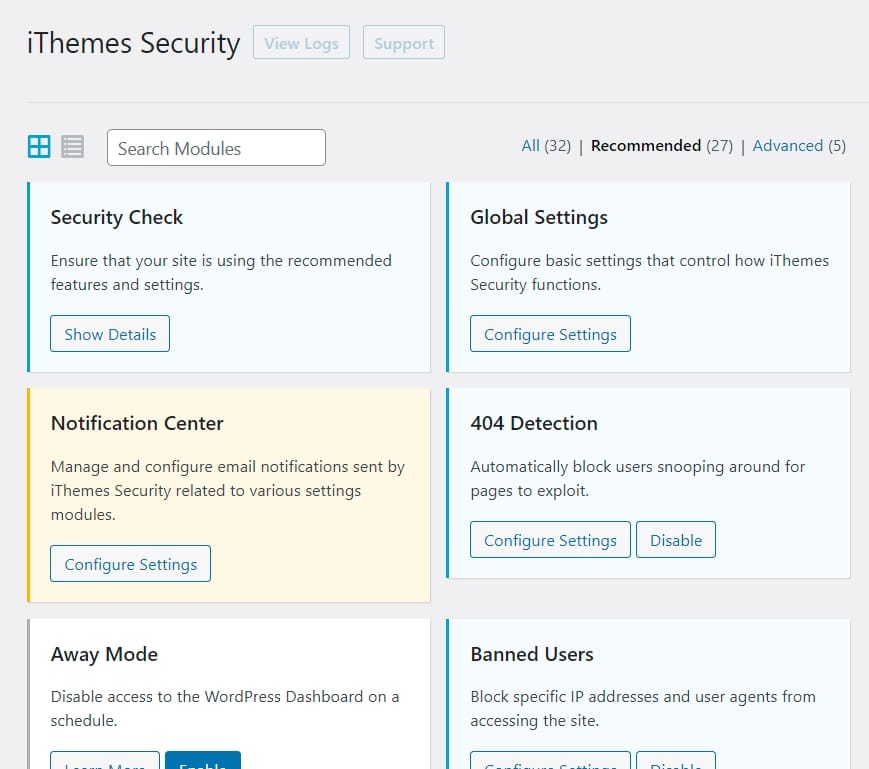Viewport: 869px width, 769px height.
Task: Select the Recommended (27) filter
Action: point(662,146)
